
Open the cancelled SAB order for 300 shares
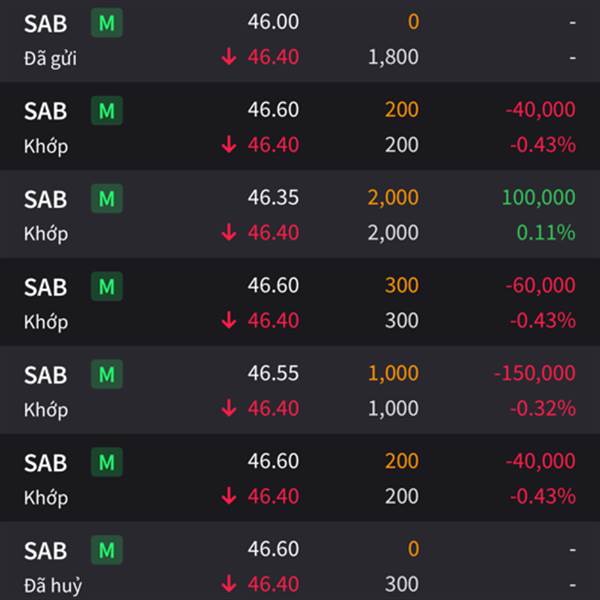(300, 561)
